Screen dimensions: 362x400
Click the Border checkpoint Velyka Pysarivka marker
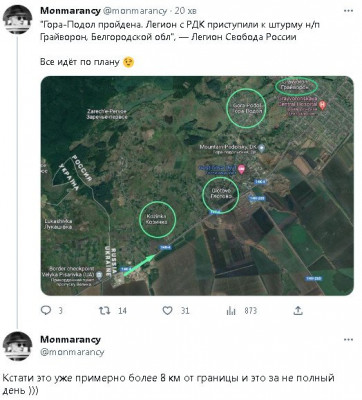(99, 275)
